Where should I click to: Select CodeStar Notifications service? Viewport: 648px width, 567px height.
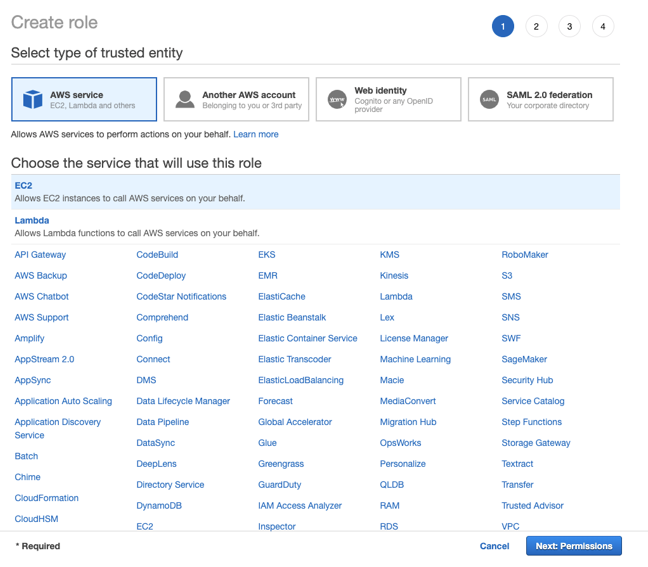point(181,296)
